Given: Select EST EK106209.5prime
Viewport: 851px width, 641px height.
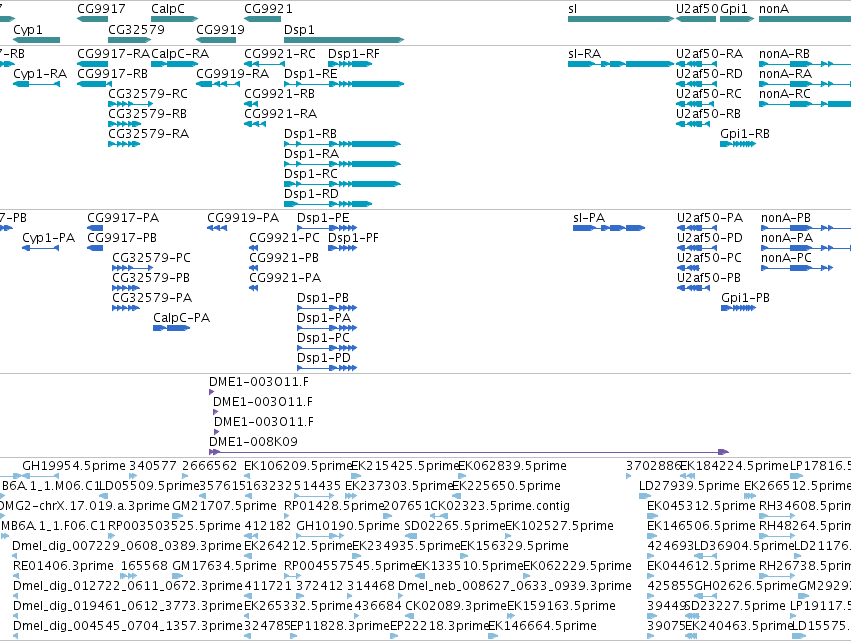Looking at the screenshot, I should 299,466.
